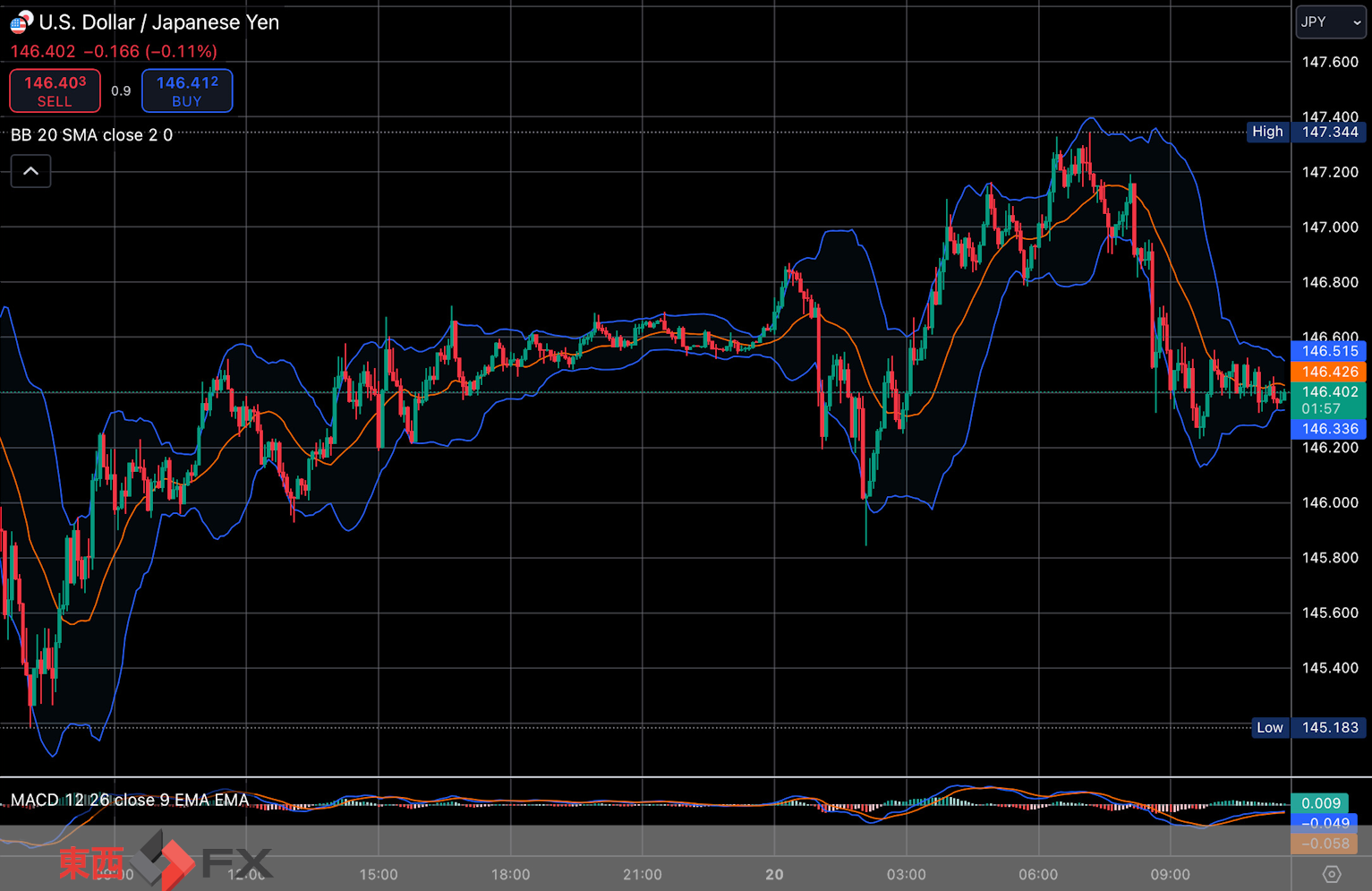Click the red SELL 146.403 button
The image size is (1372, 891).
(x=55, y=90)
